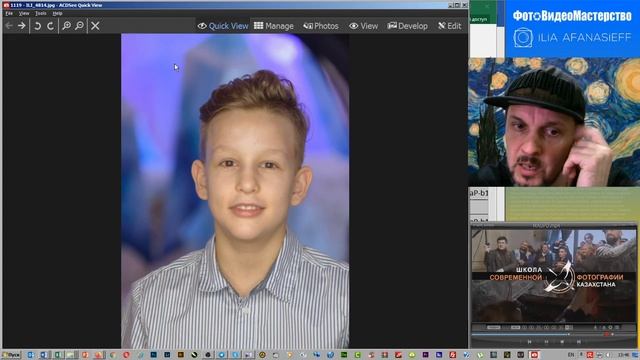Pause the video in the media player

pos(547,342)
